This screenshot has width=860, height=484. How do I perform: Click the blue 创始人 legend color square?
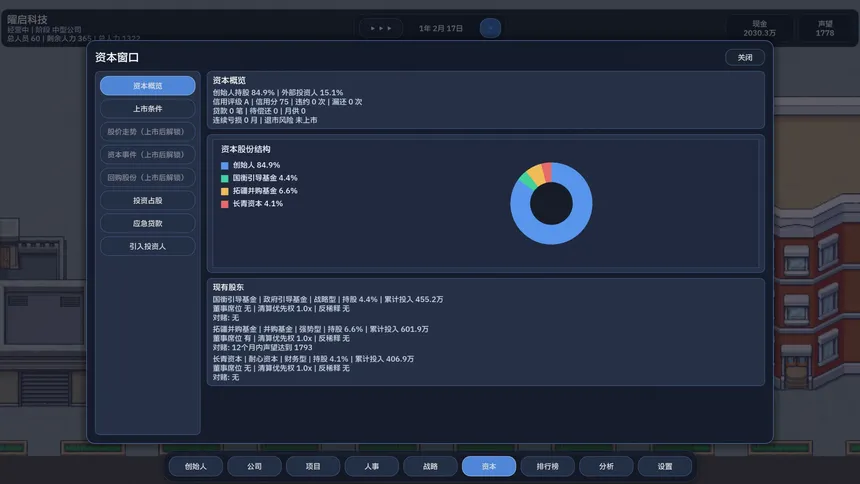(x=225, y=165)
